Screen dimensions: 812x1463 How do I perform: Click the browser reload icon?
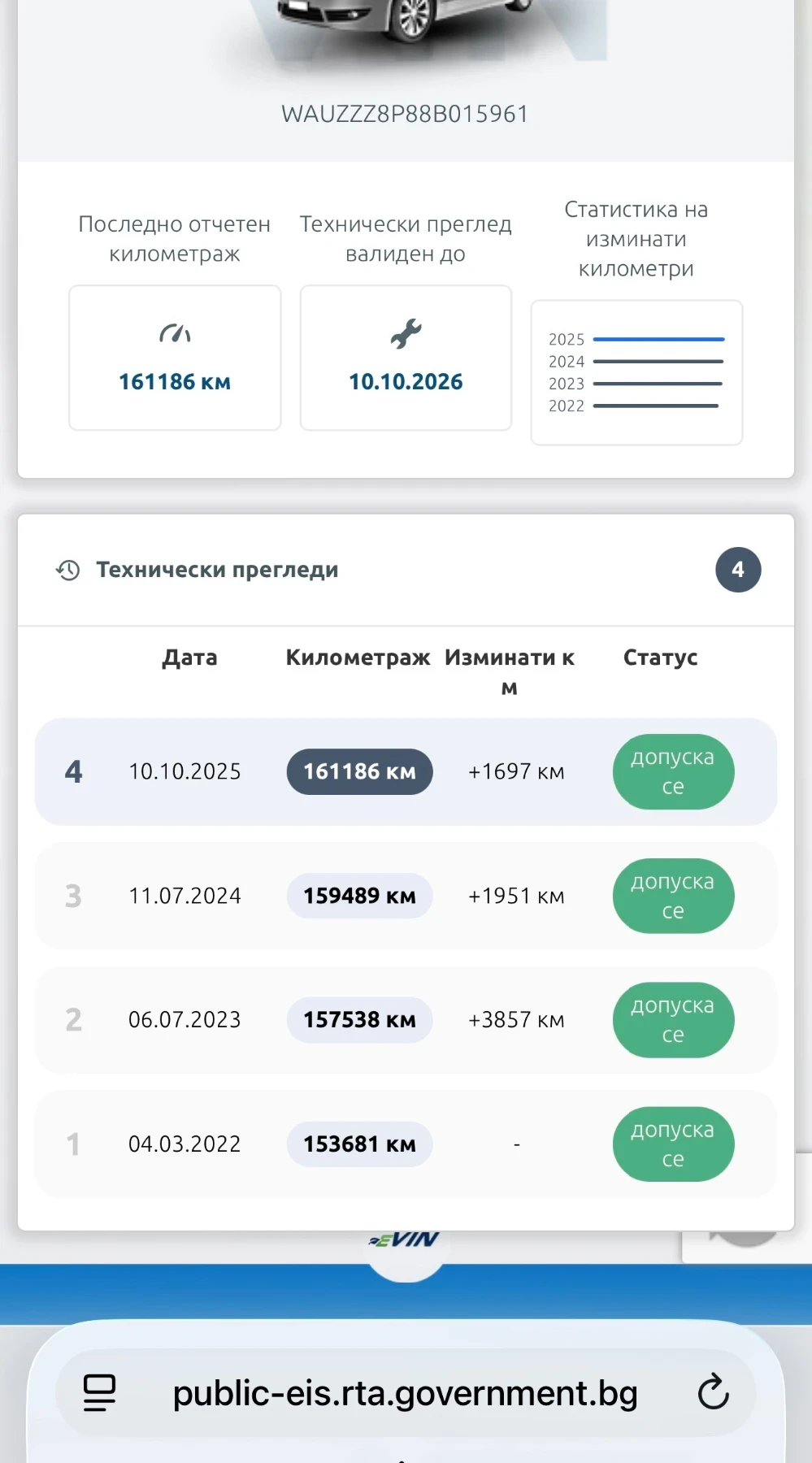coord(713,1392)
